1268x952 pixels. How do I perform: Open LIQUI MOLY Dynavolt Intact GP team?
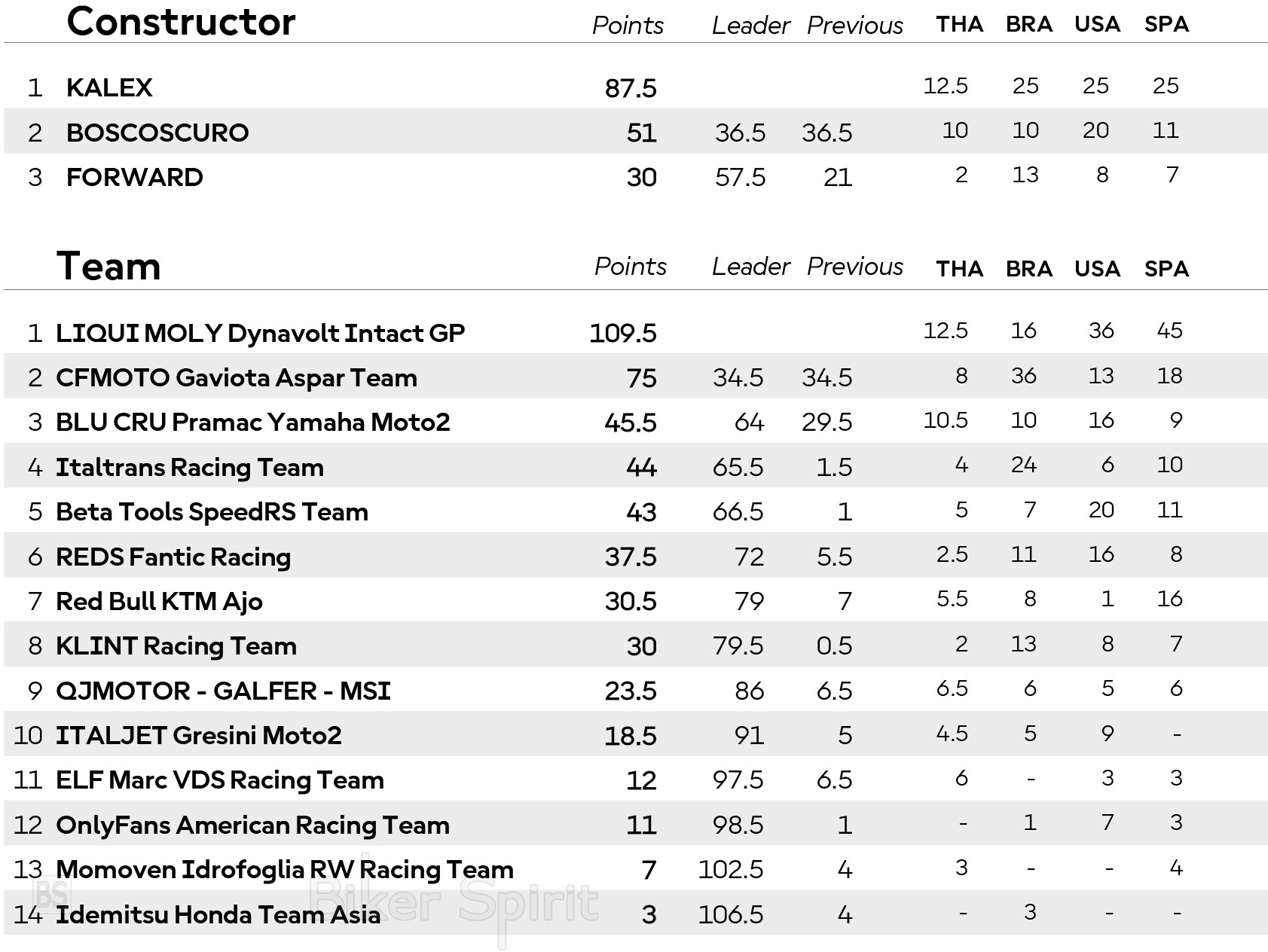point(260,333)
